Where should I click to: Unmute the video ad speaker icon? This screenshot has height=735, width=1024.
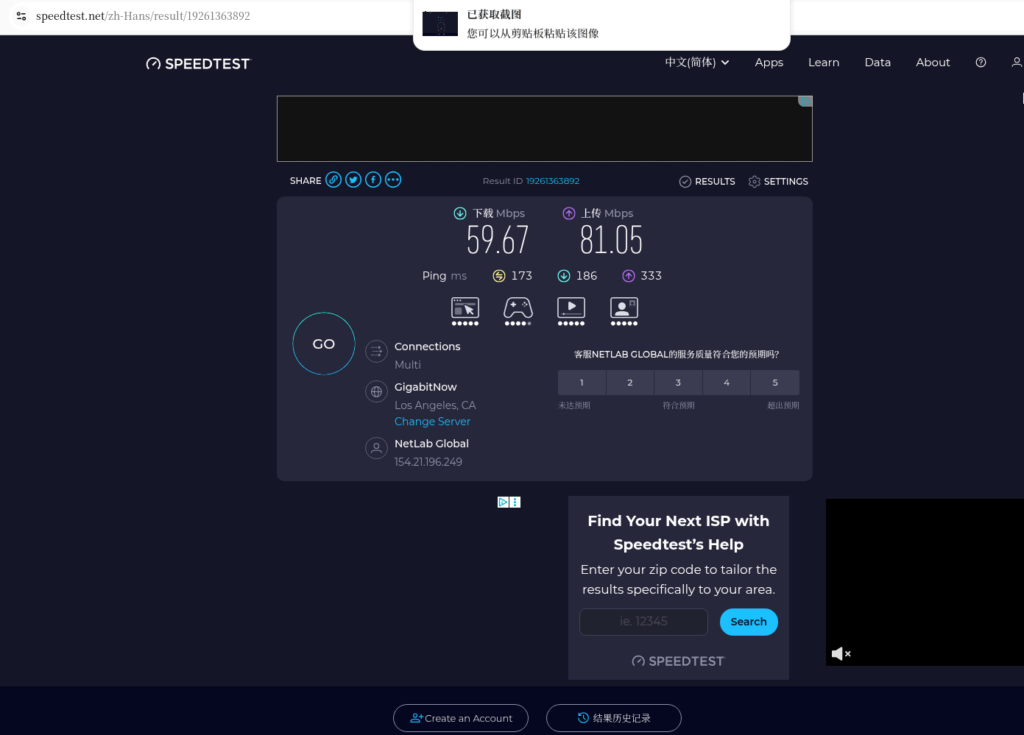[x=840, y=653]
